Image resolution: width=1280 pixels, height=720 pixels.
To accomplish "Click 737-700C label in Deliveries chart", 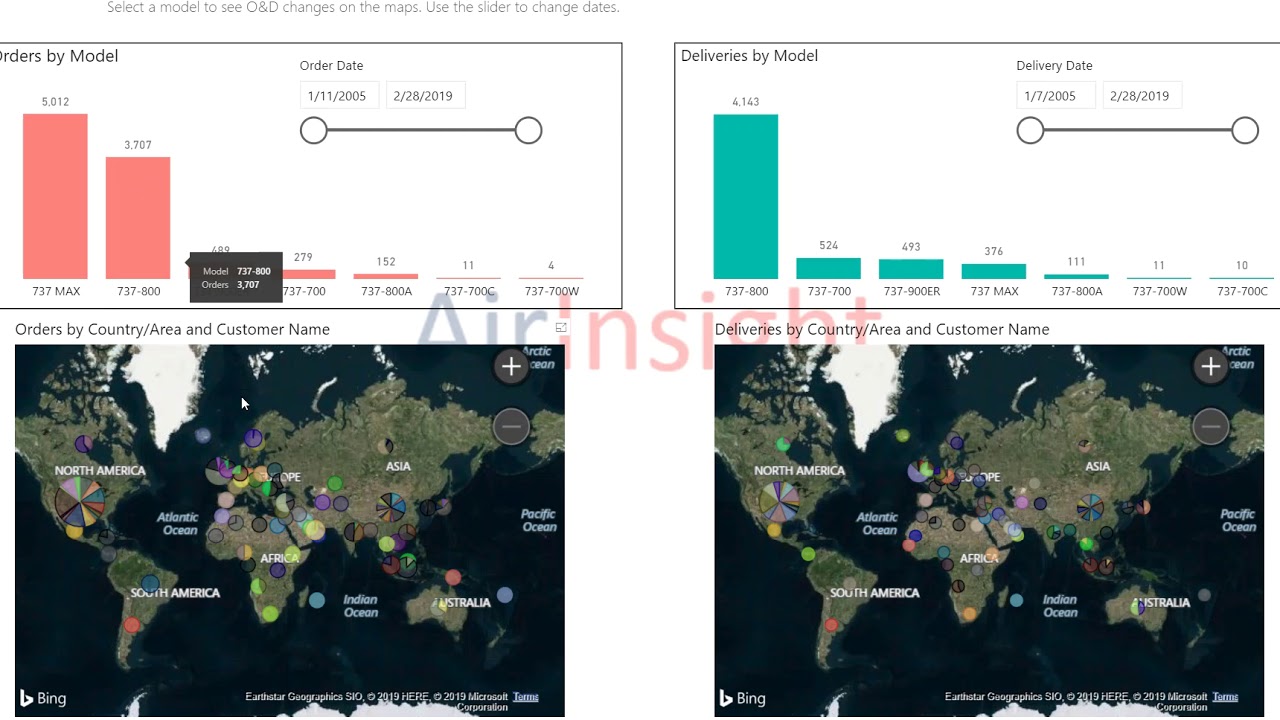I will click(x=1242, y=292).
